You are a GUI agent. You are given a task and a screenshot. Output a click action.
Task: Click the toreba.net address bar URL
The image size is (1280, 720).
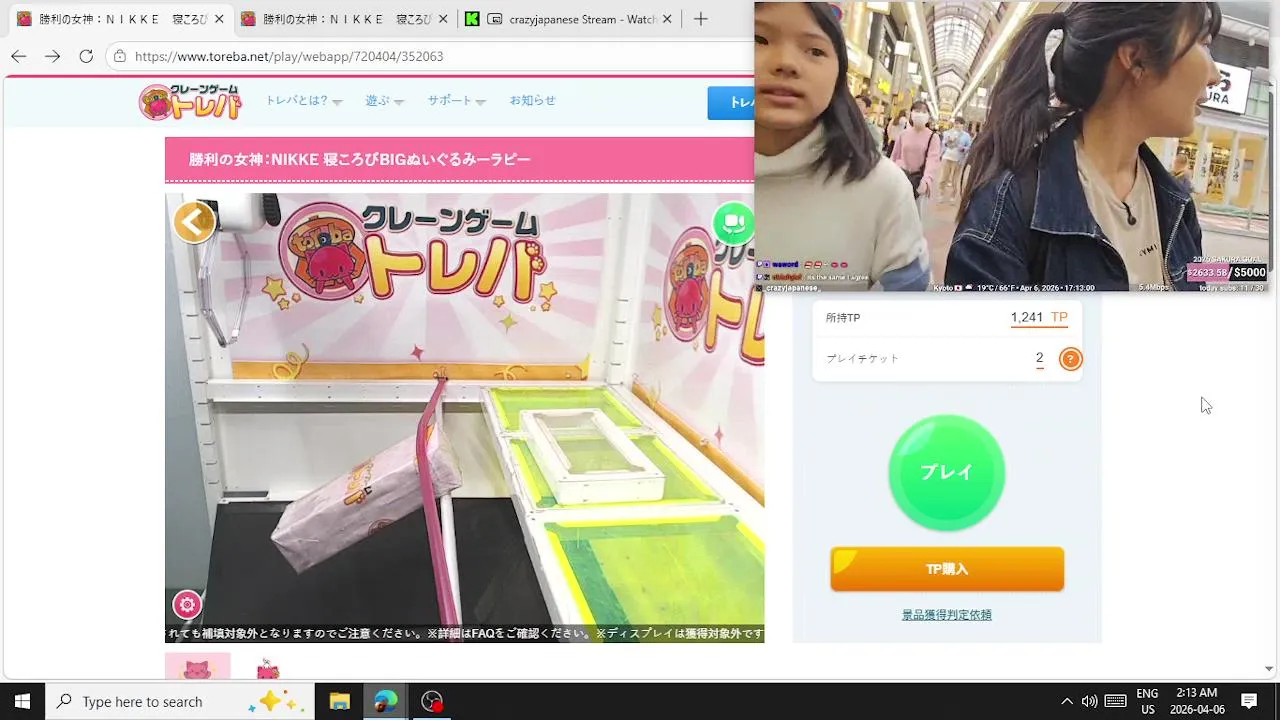click(x=289, y=56)
